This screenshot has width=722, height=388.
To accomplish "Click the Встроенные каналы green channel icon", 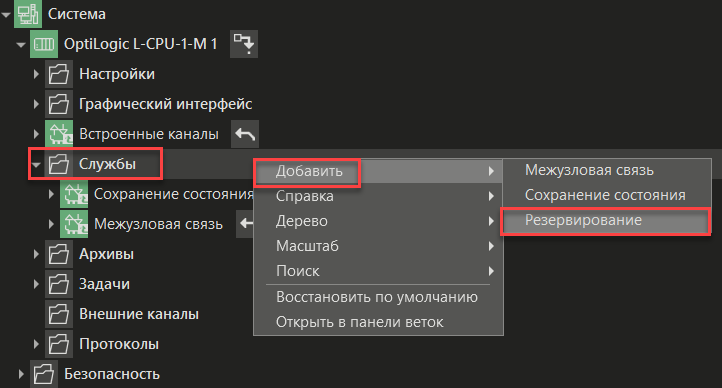I will click(58, 134).
